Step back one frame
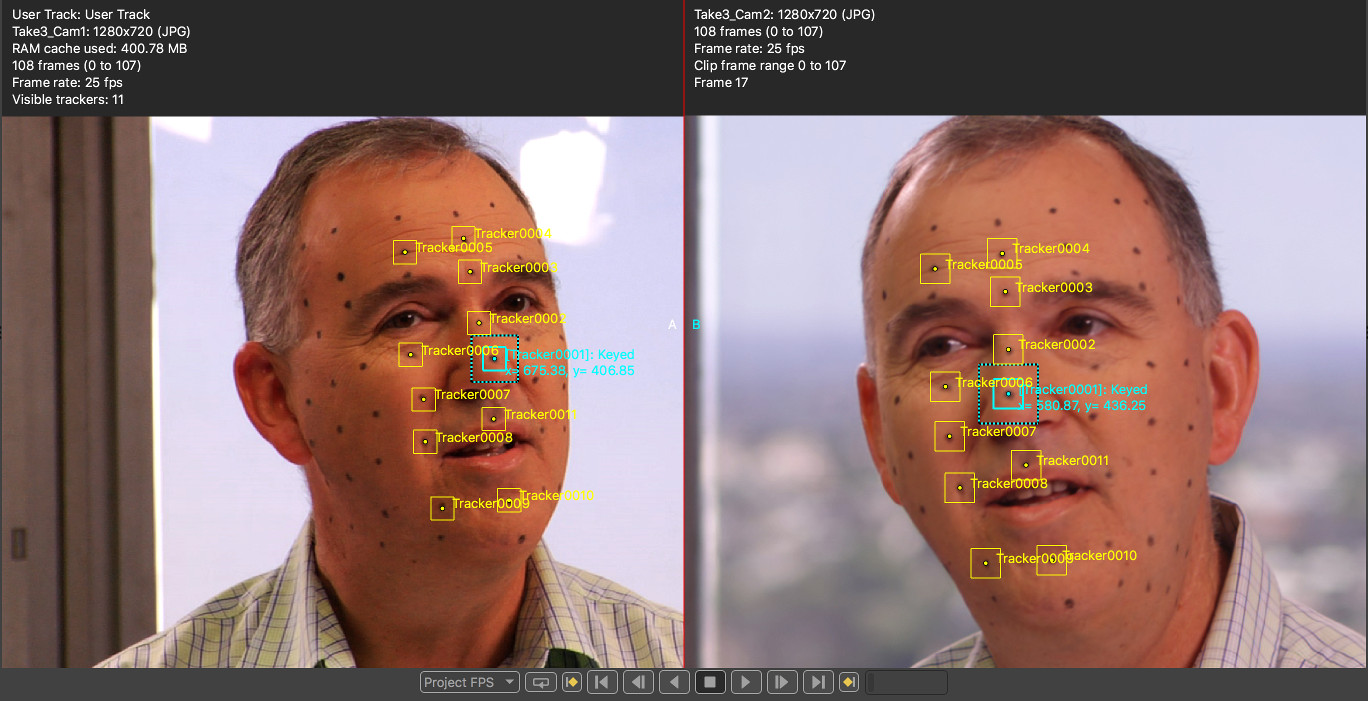Image resolution: width=1368 pixels, height=701 pixels. pyautogui.click(x=638, y=682)
